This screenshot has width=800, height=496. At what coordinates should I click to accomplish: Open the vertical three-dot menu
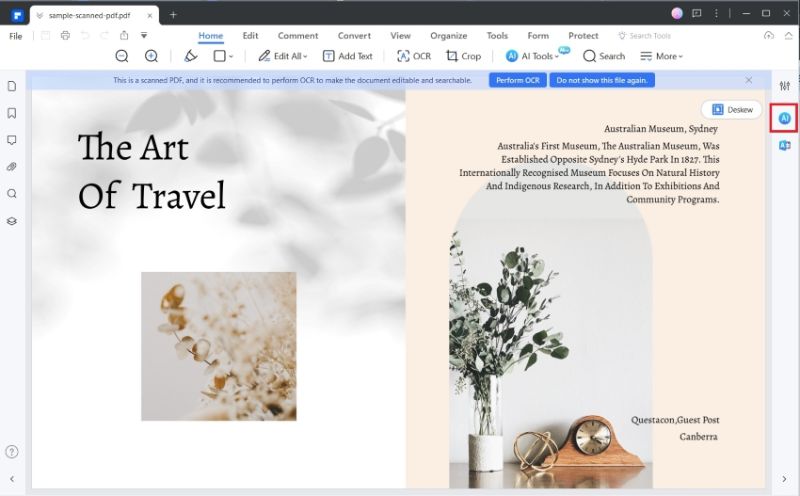(716, 14)
